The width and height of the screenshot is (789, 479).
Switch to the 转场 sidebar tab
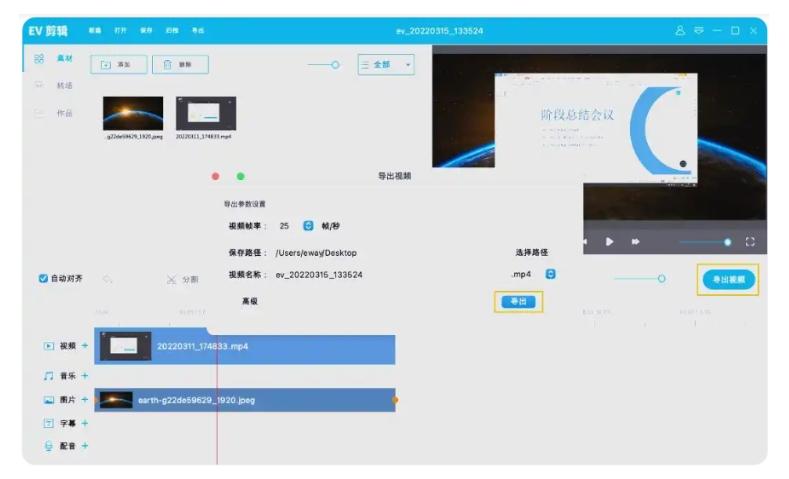64,86
